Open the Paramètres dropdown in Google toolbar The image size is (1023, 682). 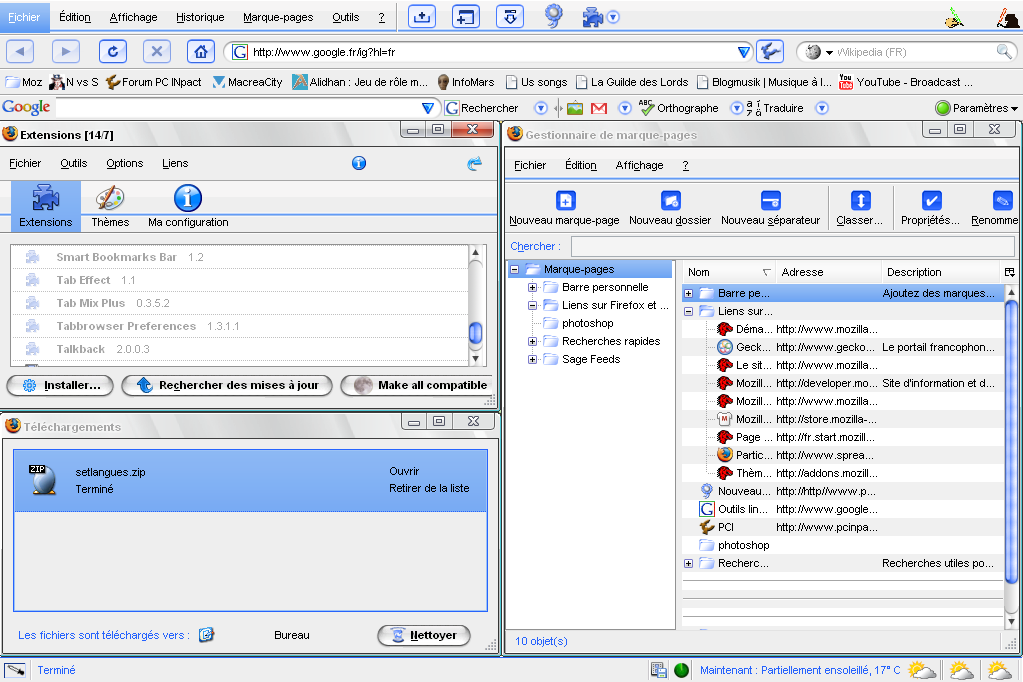(x=977, y=108)
